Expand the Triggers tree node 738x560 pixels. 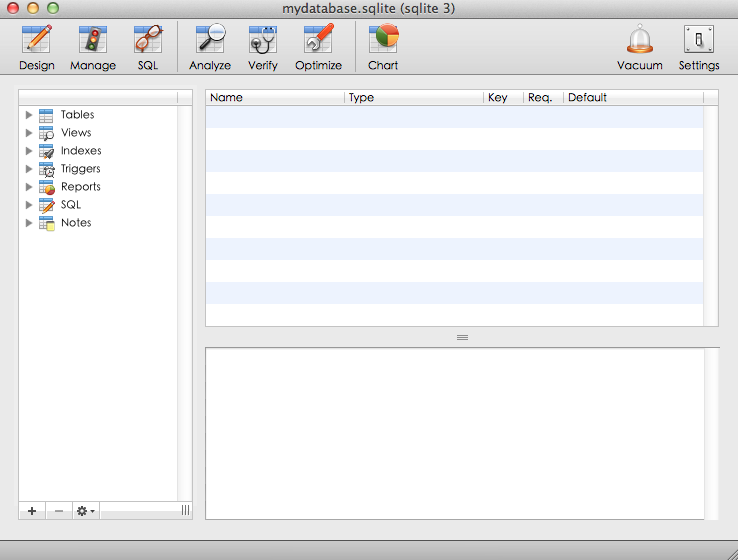tap(29, 168)
